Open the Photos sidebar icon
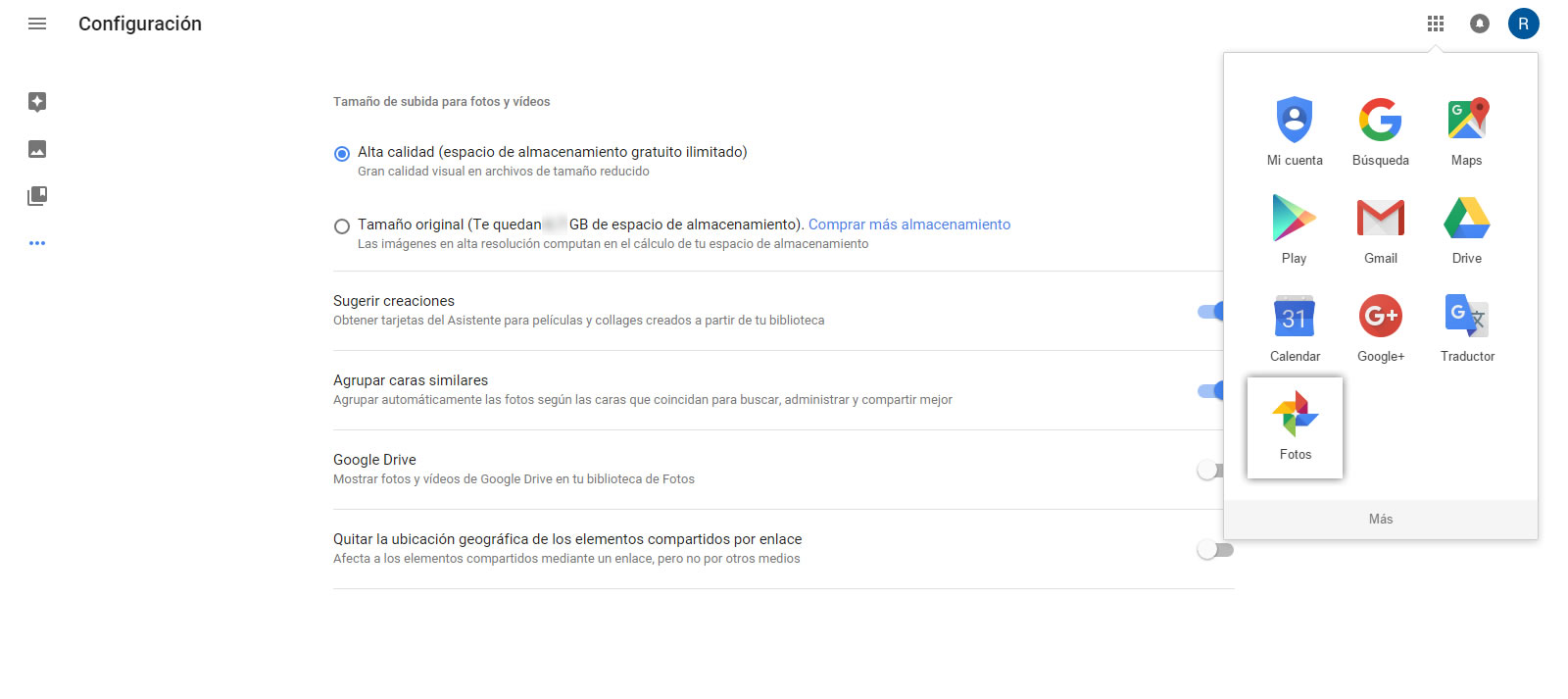 click(x=37, y=149)
